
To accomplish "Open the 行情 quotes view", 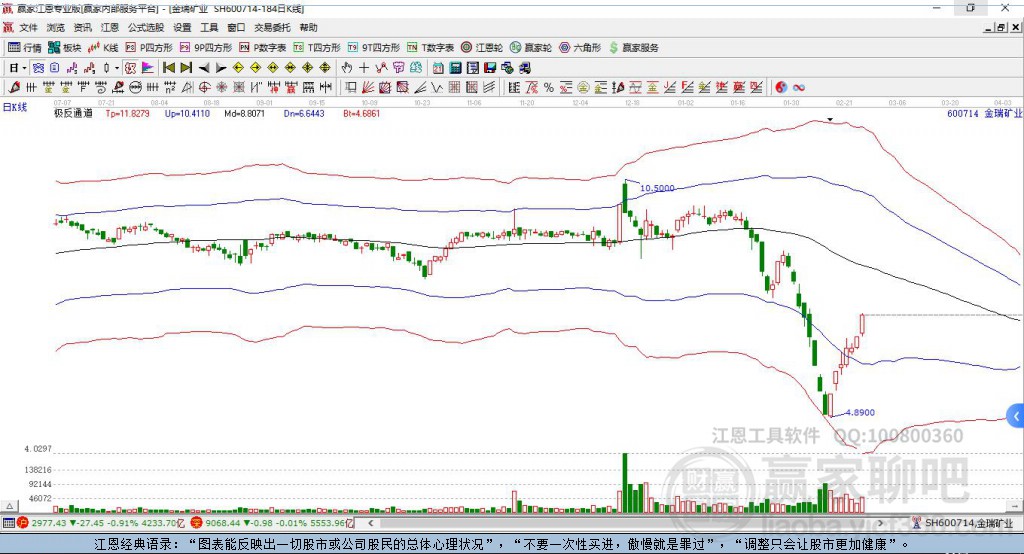I will point(24,48).
